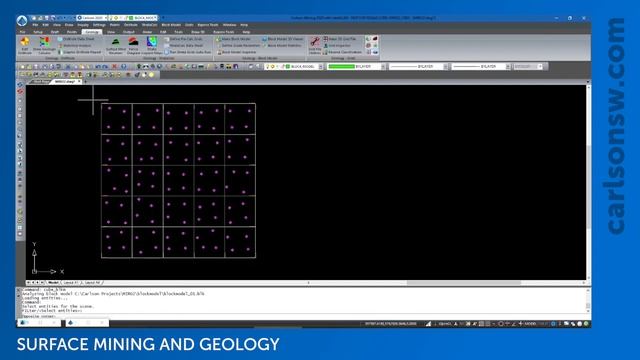The image size is (640, 360).
Task: Select the Layout2 tab
Action: 92,282
